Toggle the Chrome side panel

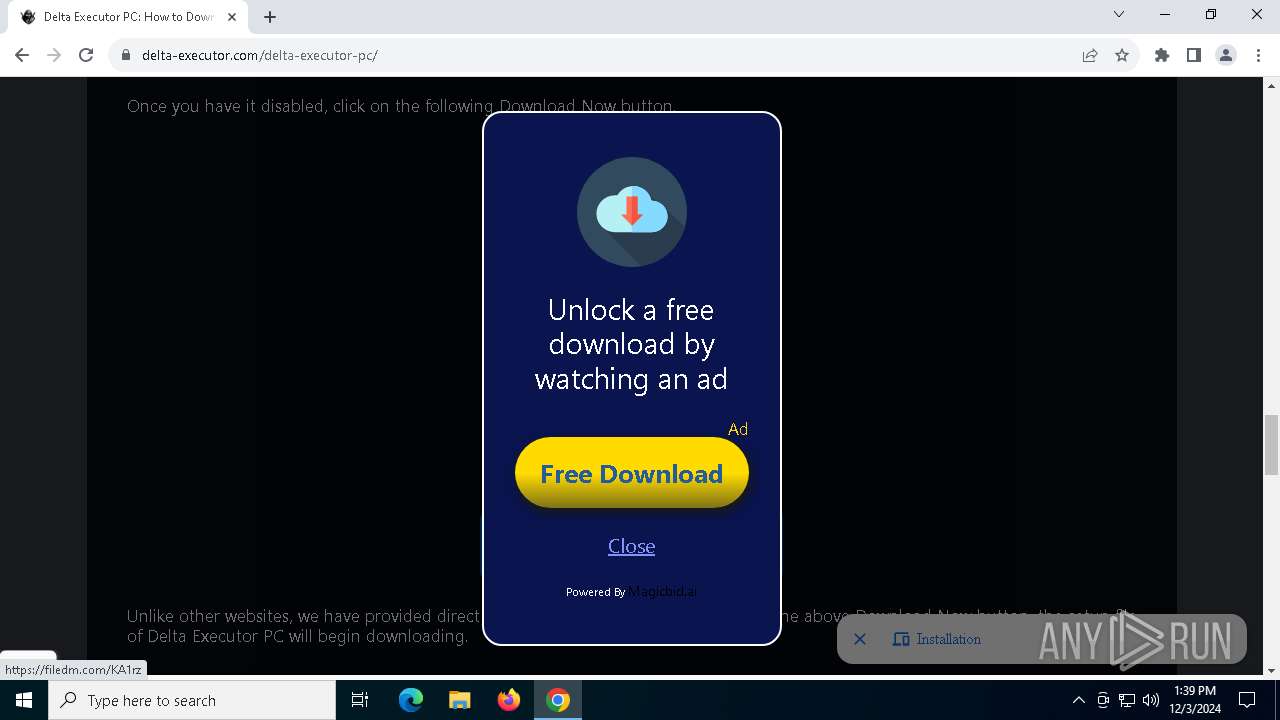1194,55
